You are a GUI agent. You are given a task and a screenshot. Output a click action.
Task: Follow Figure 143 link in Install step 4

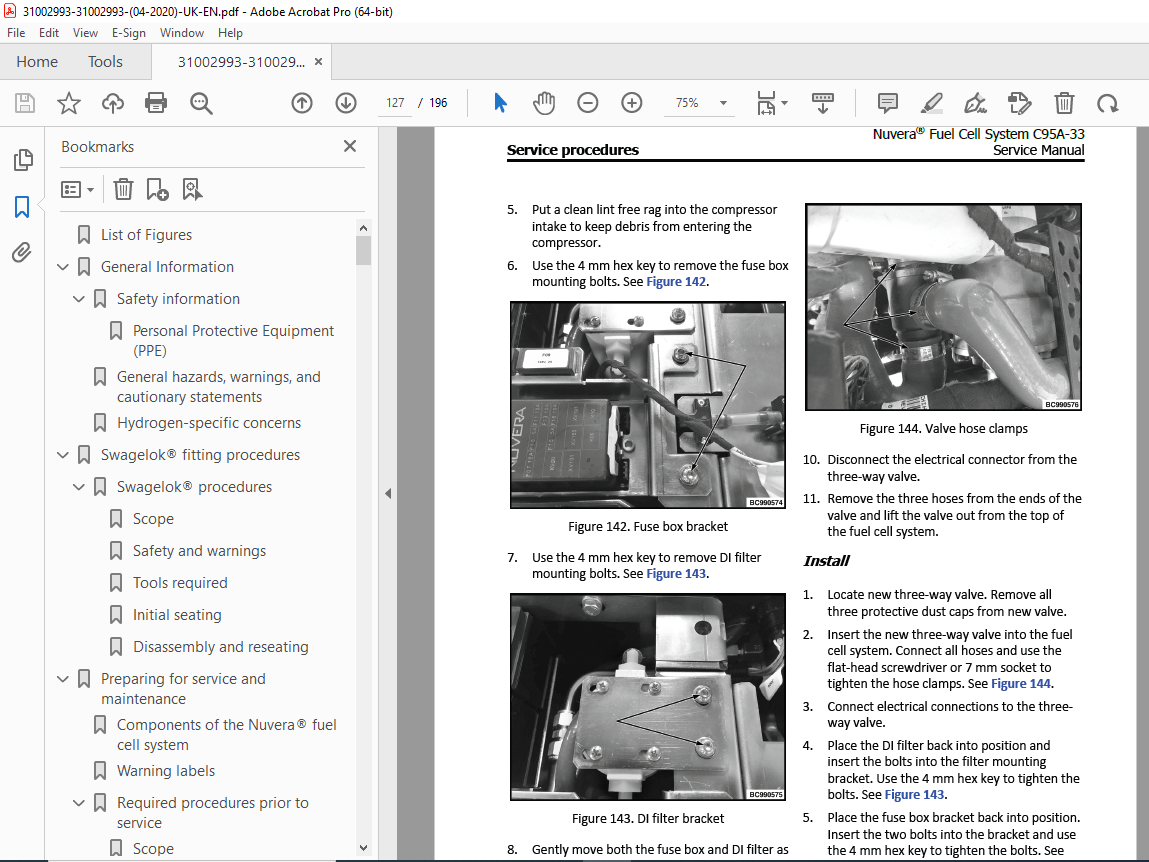[915, 795]
